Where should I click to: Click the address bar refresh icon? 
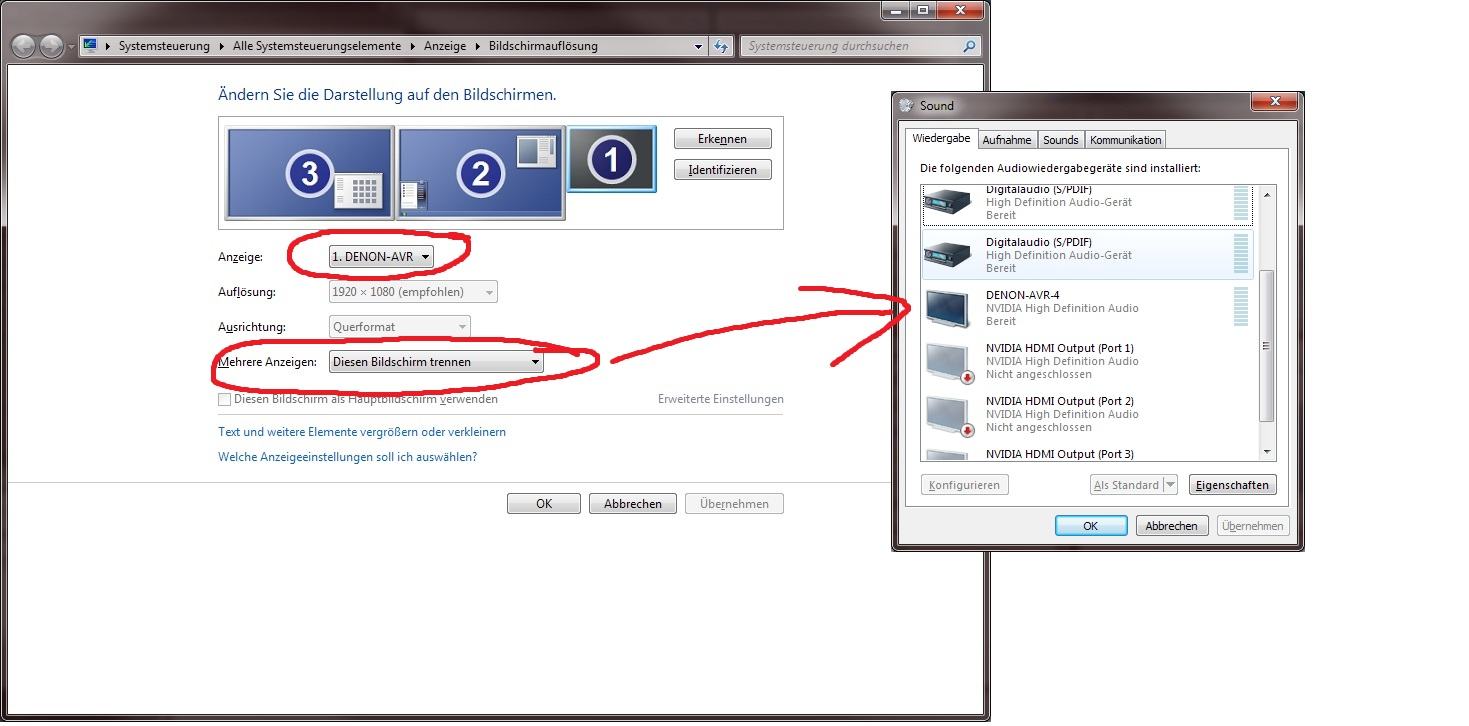click(722, 46)
